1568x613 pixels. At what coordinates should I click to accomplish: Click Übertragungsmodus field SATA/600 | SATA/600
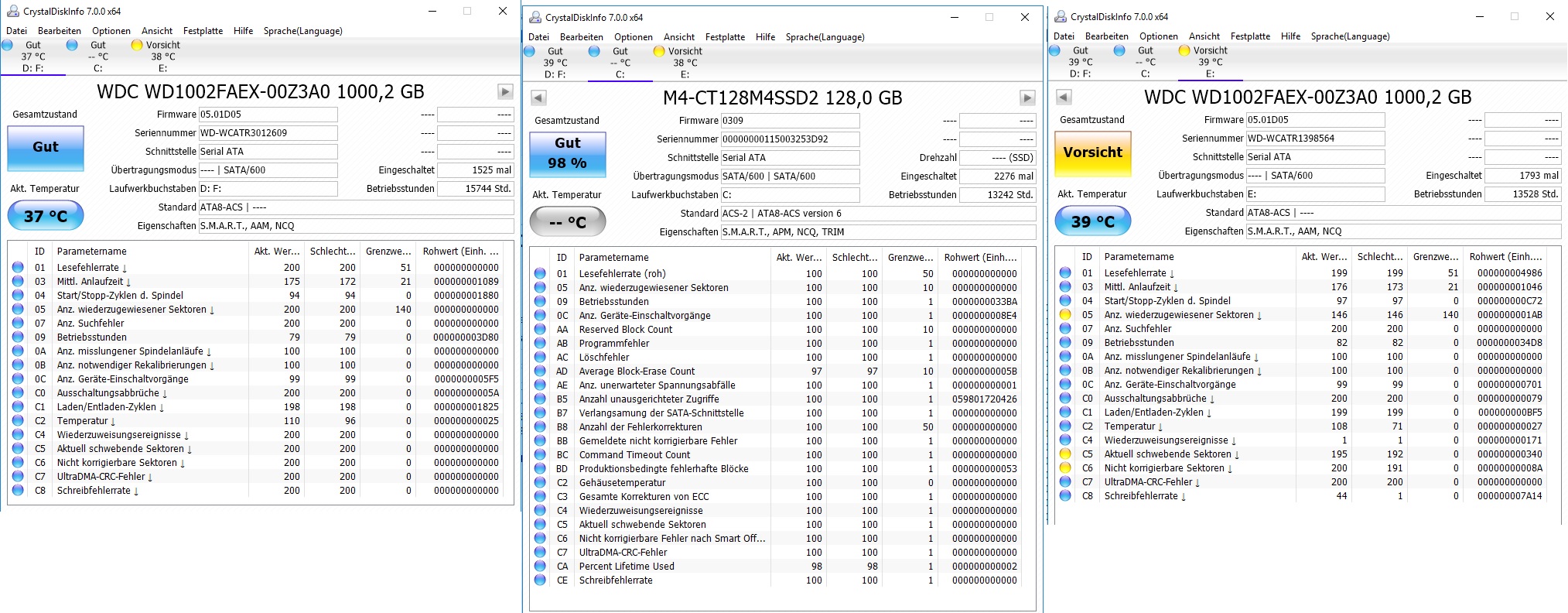[791, 176]
